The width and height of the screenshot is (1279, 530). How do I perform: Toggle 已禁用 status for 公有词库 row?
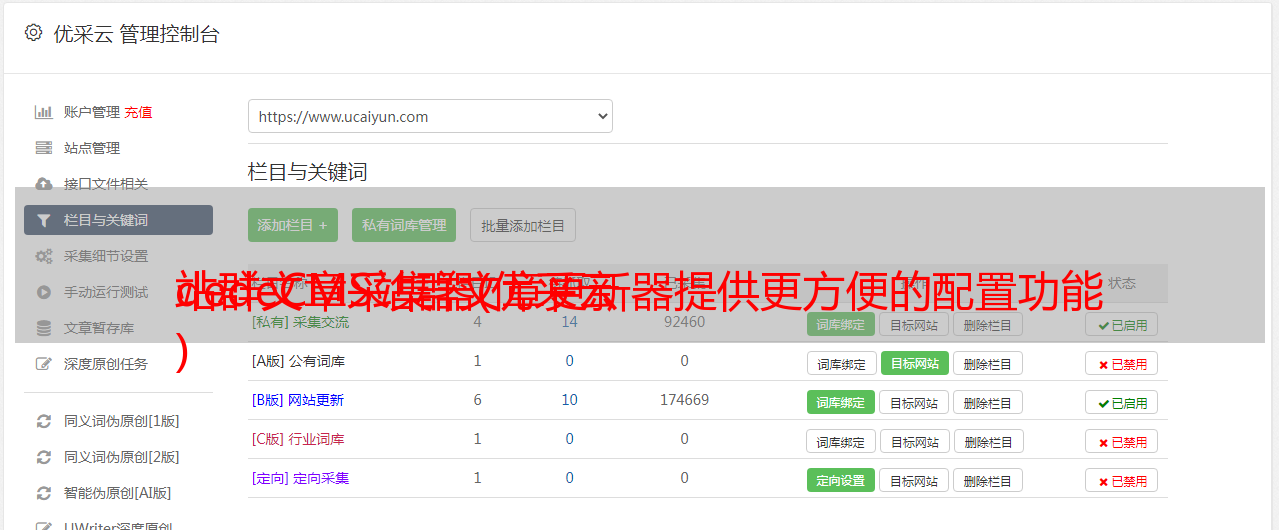pyautogui.click(x=1122, y=363)
